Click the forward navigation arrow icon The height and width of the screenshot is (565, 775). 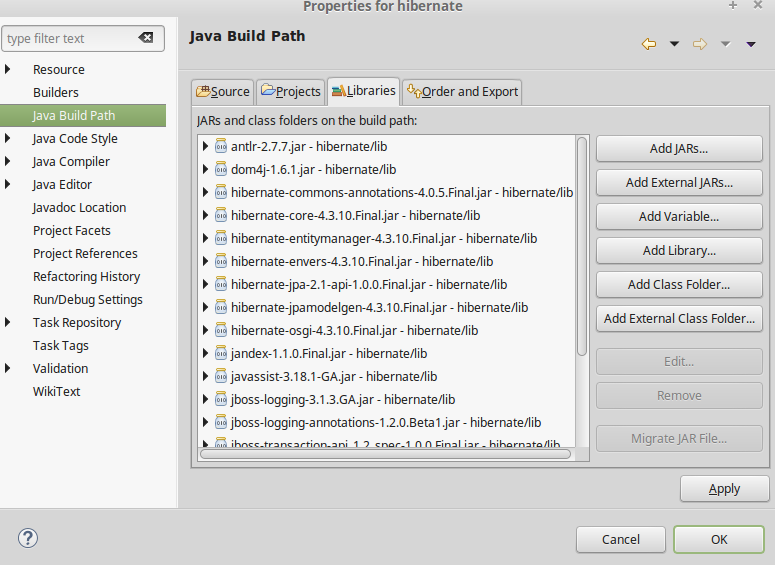700,44
